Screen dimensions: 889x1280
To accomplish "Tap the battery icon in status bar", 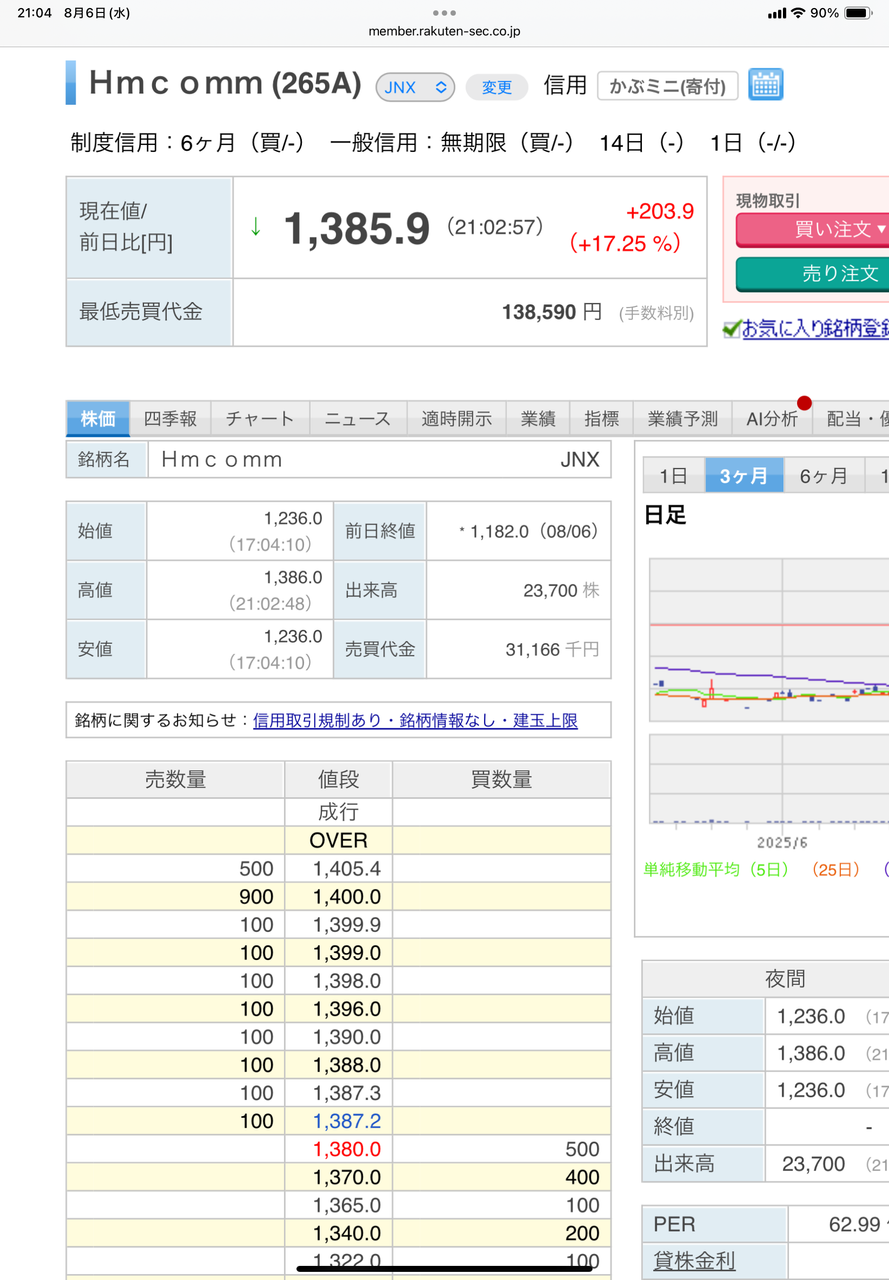I will pyautogui.click(x=858, y=13).
